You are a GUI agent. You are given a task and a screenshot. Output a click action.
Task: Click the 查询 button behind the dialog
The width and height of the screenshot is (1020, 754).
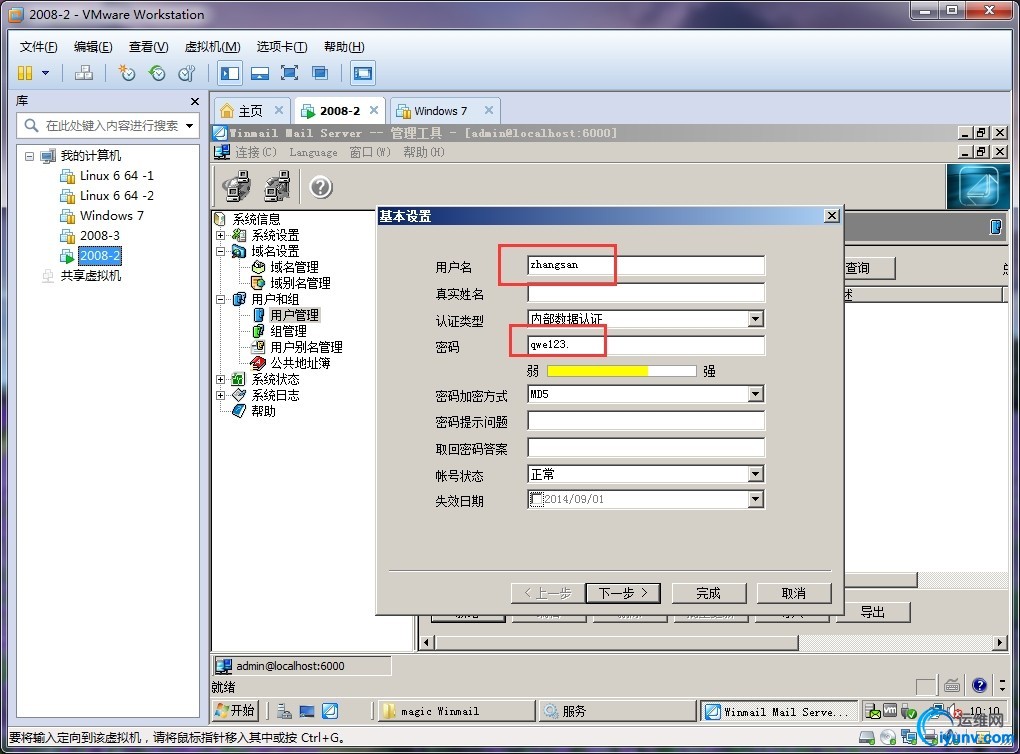click(x=870, y=268)
